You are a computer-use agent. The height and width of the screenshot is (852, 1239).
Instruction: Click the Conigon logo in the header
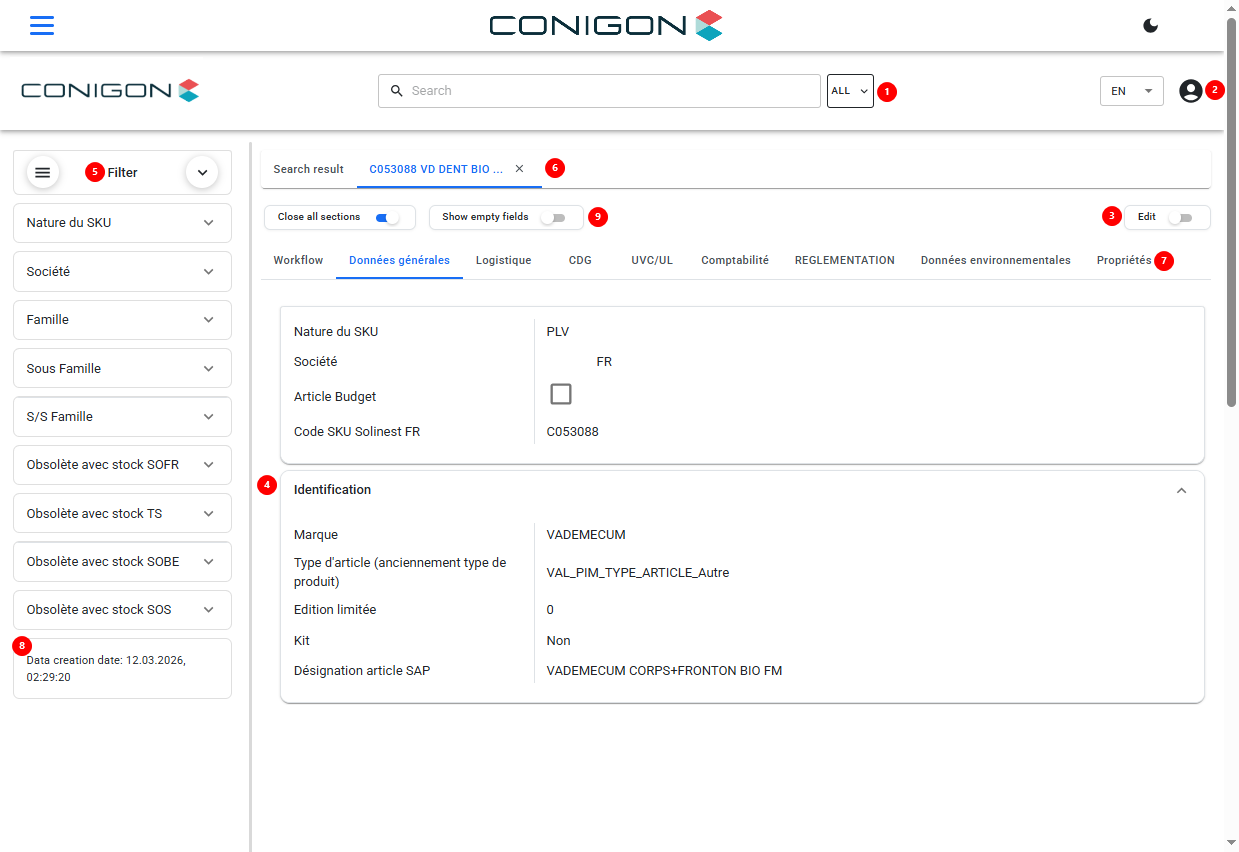[110, 91]
